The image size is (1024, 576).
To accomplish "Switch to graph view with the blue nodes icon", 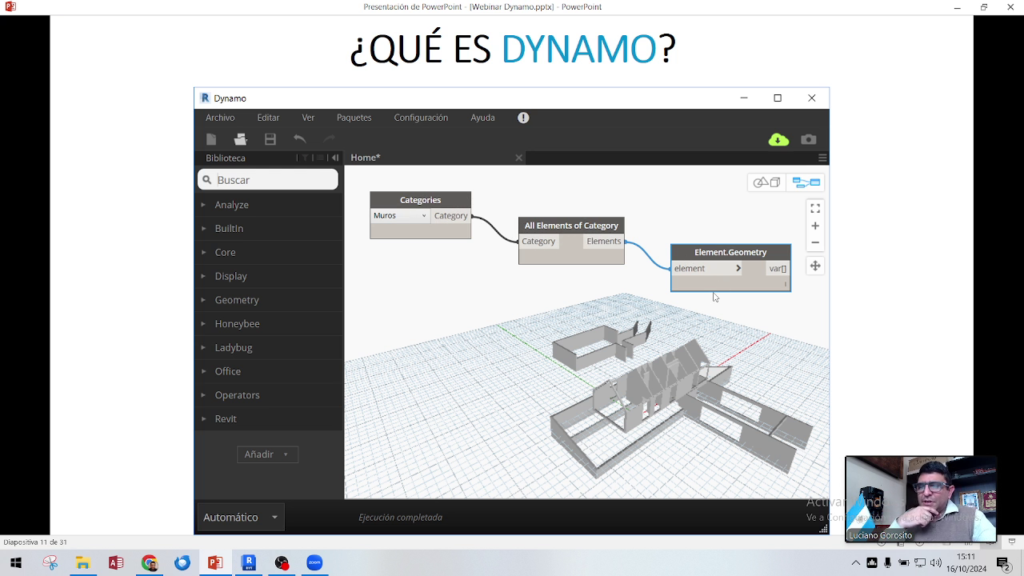I will pyautogui.click(x=806, y=183).
